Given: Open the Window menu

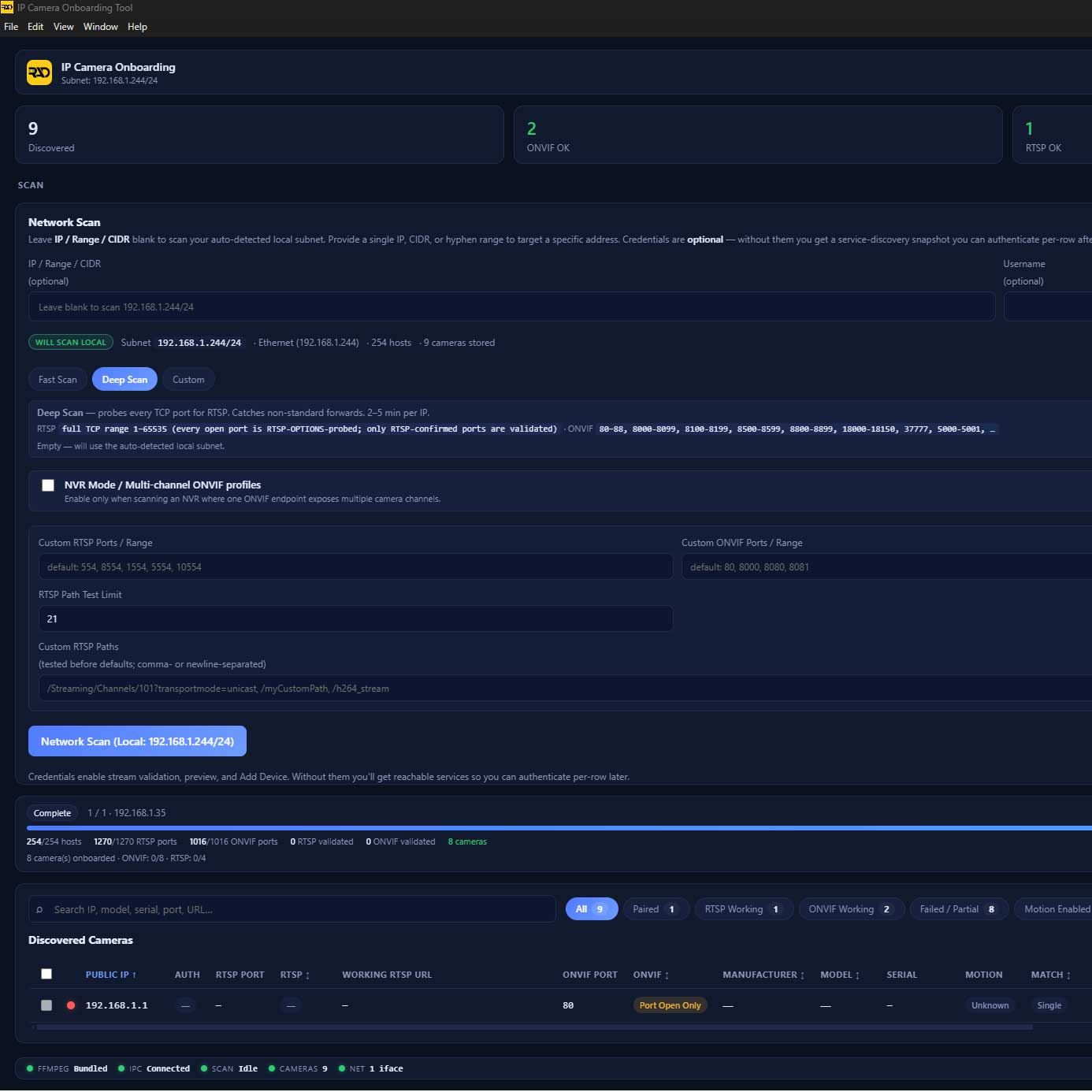Looking at the screenshot, I should pos(101,27).
